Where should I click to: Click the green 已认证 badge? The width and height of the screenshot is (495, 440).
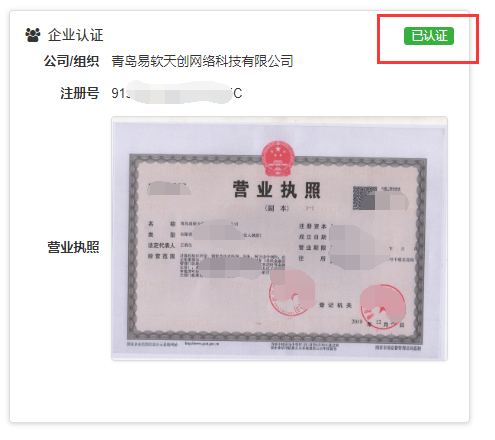tap(429, 36)
